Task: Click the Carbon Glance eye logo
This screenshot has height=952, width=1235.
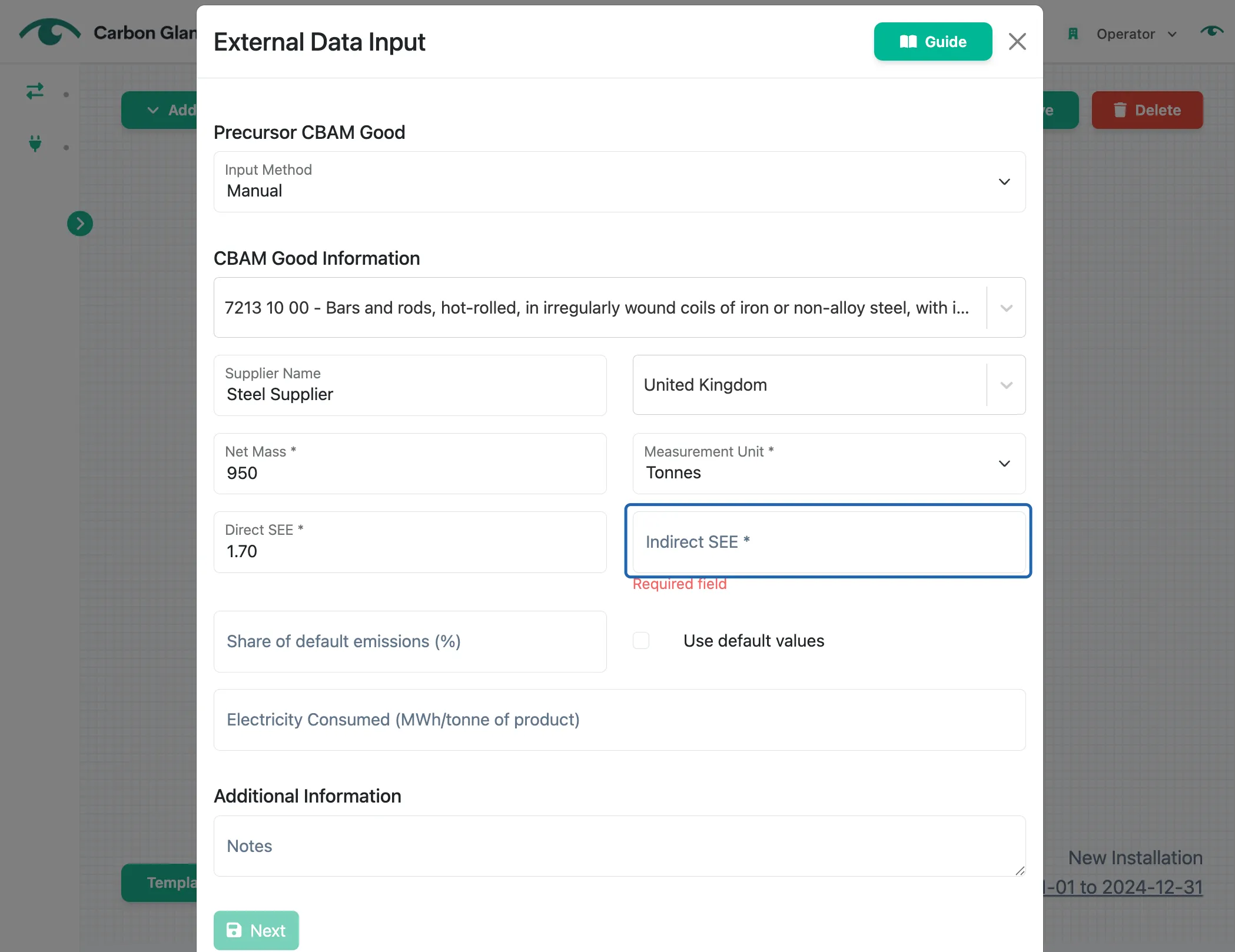Action: click(x=50, y=32)
